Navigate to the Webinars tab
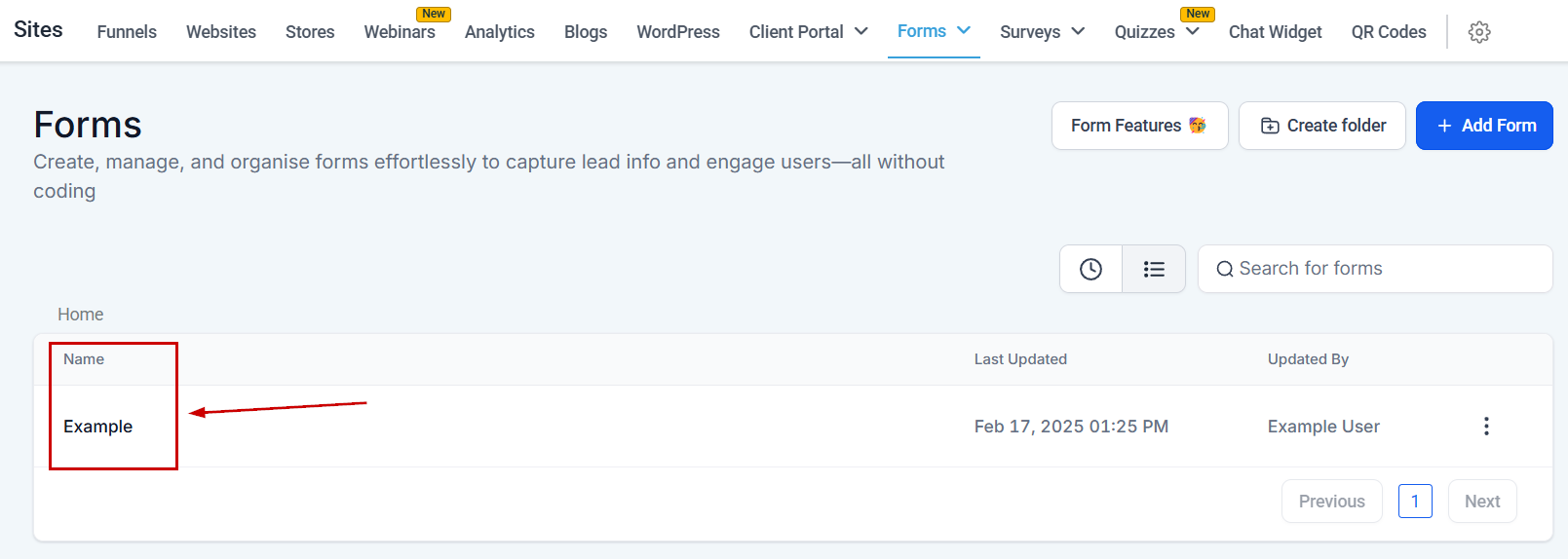Viewport: 1568px width, 559px height. point(400,32)
